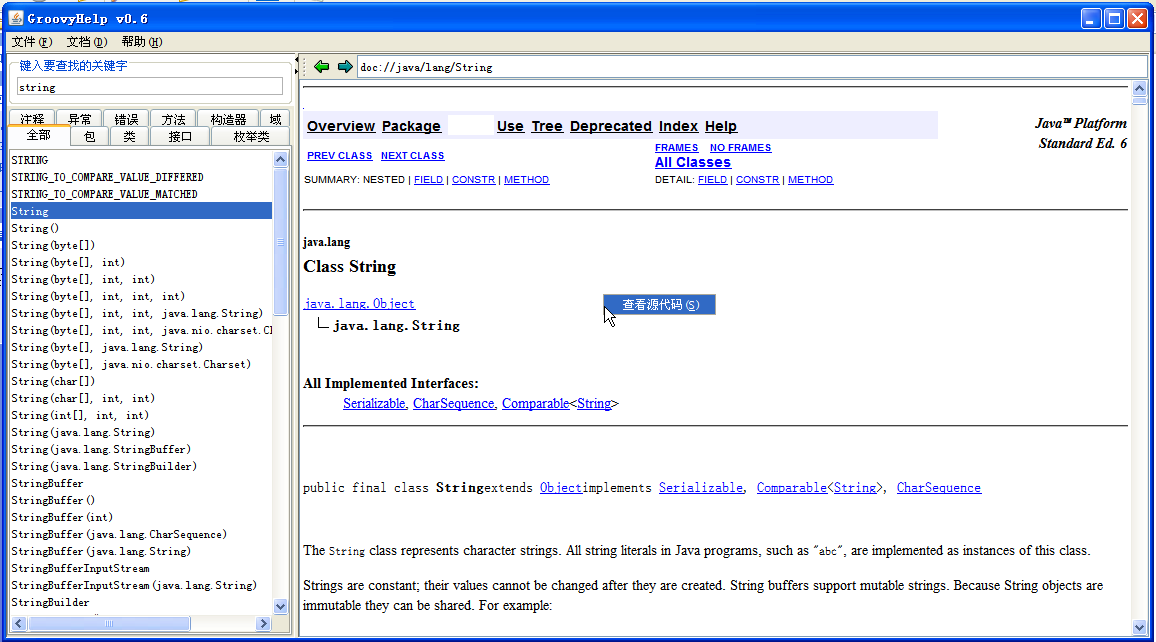Open the Deprecated link
Image resolution: width=1156 pixels, height=642 pixels.
611,126
